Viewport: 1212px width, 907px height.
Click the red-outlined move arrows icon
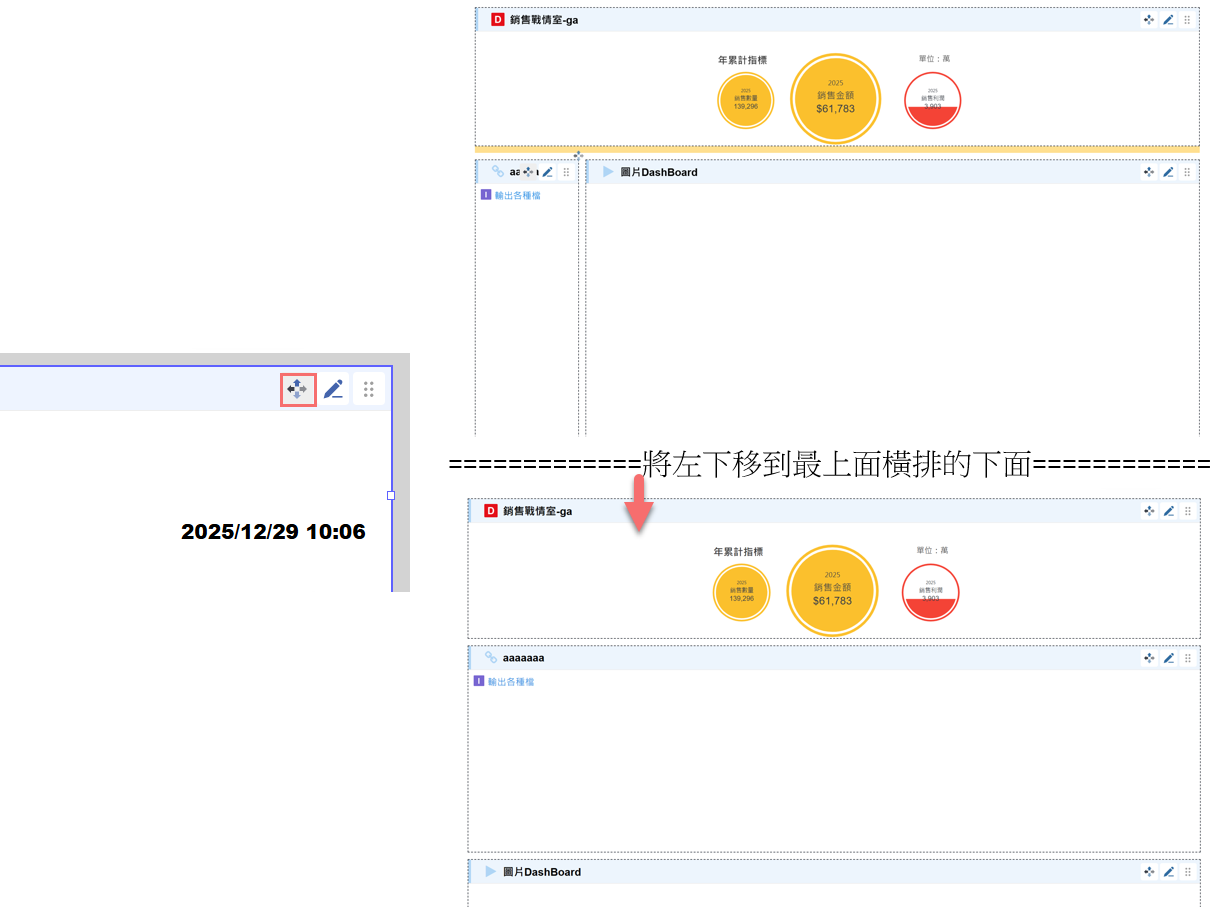click(x=298, y=389)
